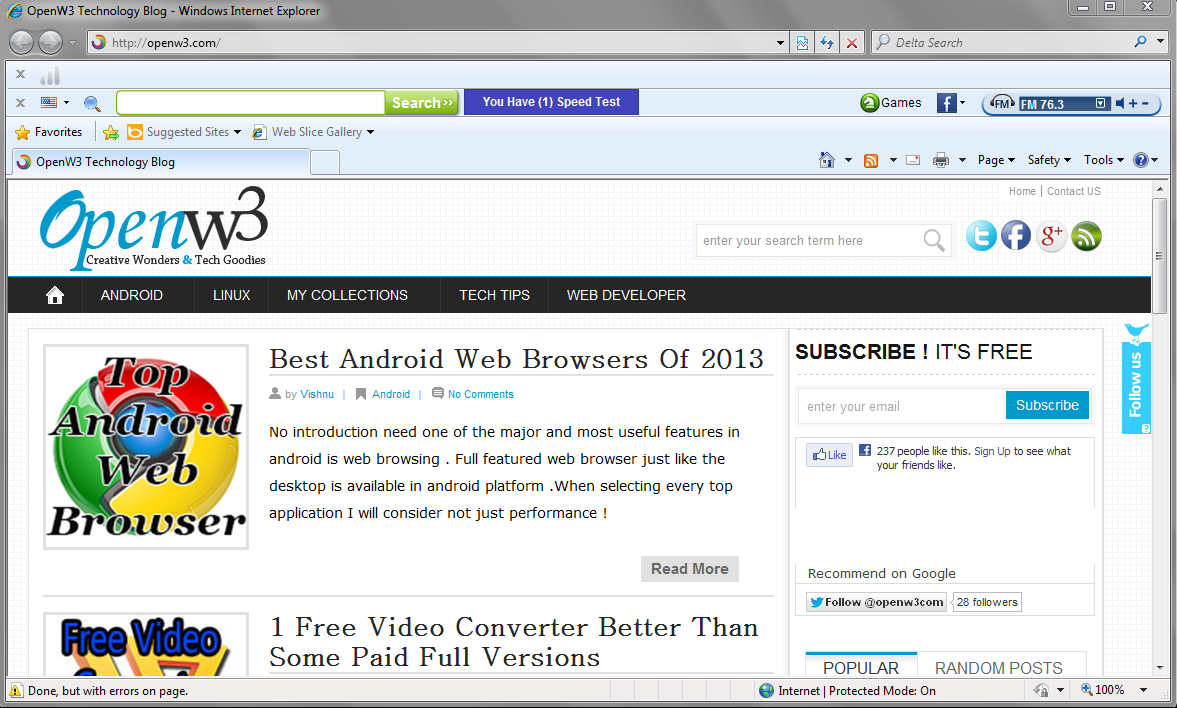
Task: Click the RSS feeds toolbar icon
Action: point(871,160)
